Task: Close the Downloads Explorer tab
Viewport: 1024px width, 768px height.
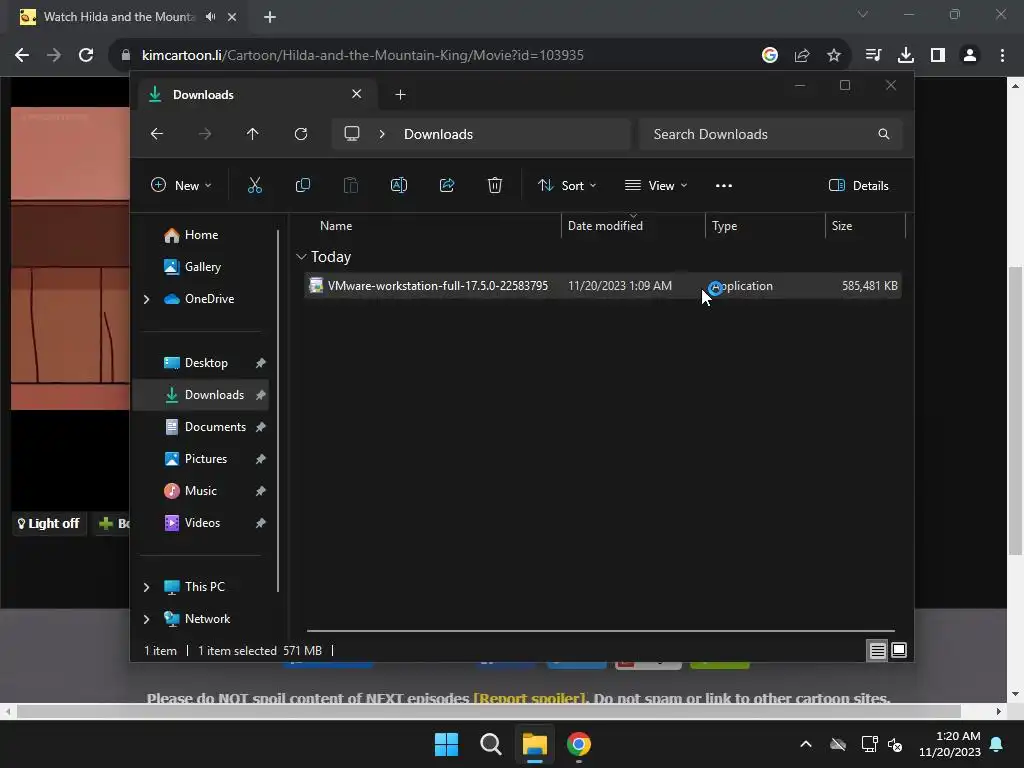Action: pos(357,94)
